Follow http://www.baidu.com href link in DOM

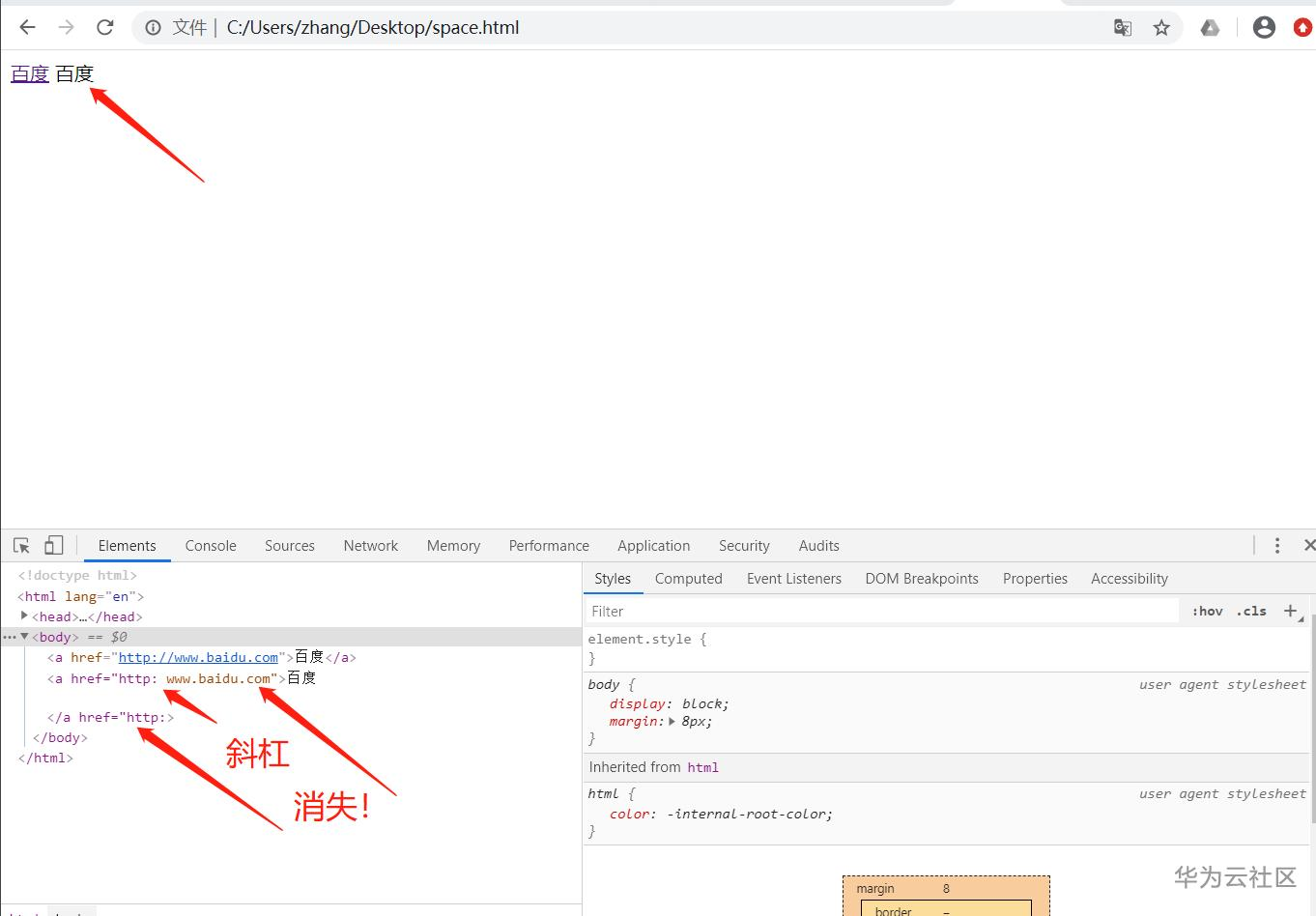point(198,658)
